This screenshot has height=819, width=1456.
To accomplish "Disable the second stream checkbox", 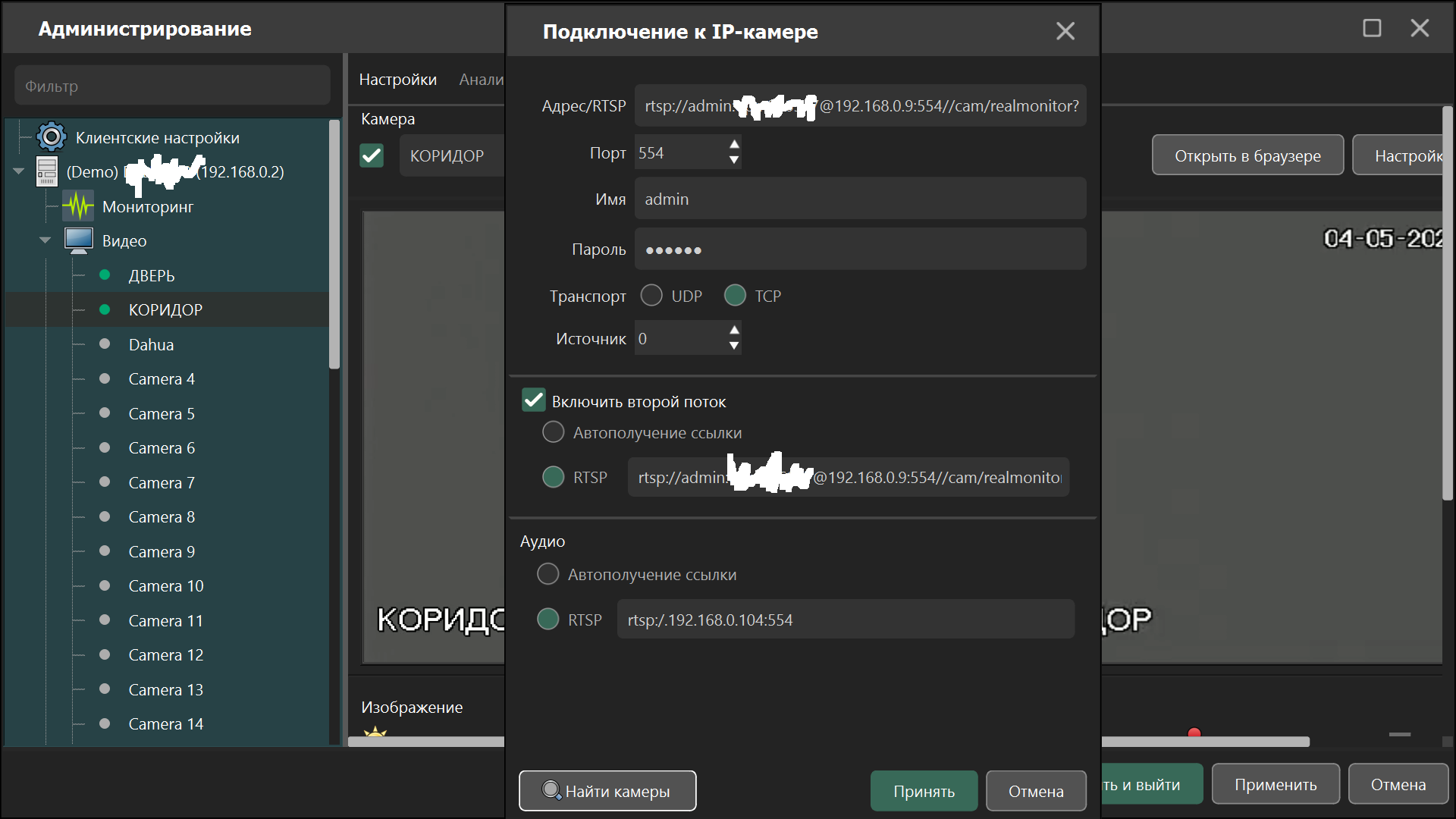I will (534, 400).
